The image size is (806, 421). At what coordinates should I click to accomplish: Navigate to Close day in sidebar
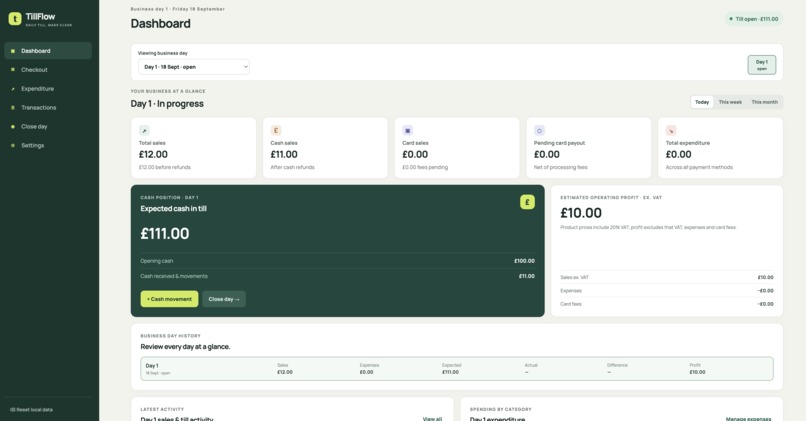(48, 126)
